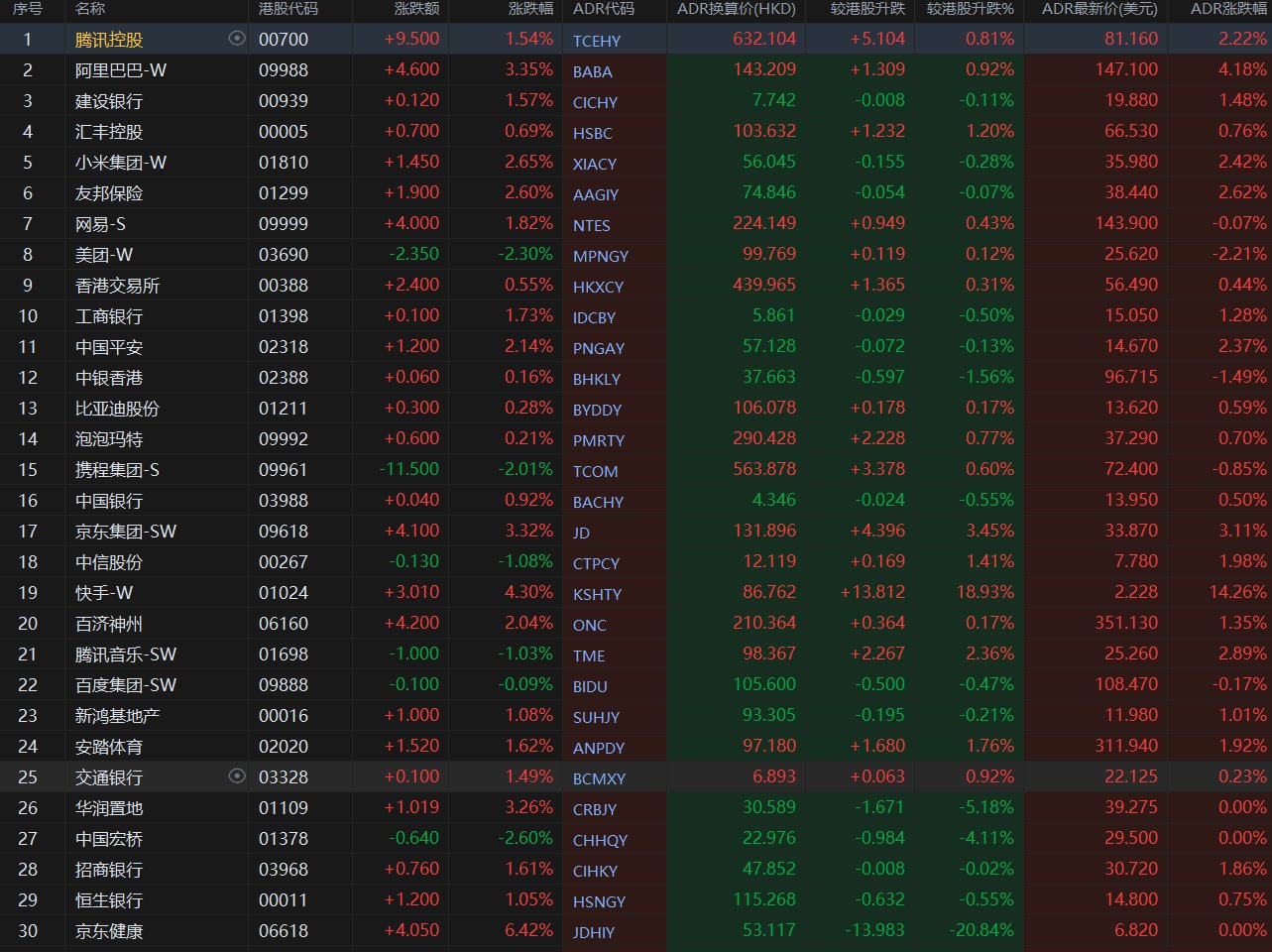Click the circle icon beside 交通银行
Viewport: 1272px width, 952px height.
point(236,776)
